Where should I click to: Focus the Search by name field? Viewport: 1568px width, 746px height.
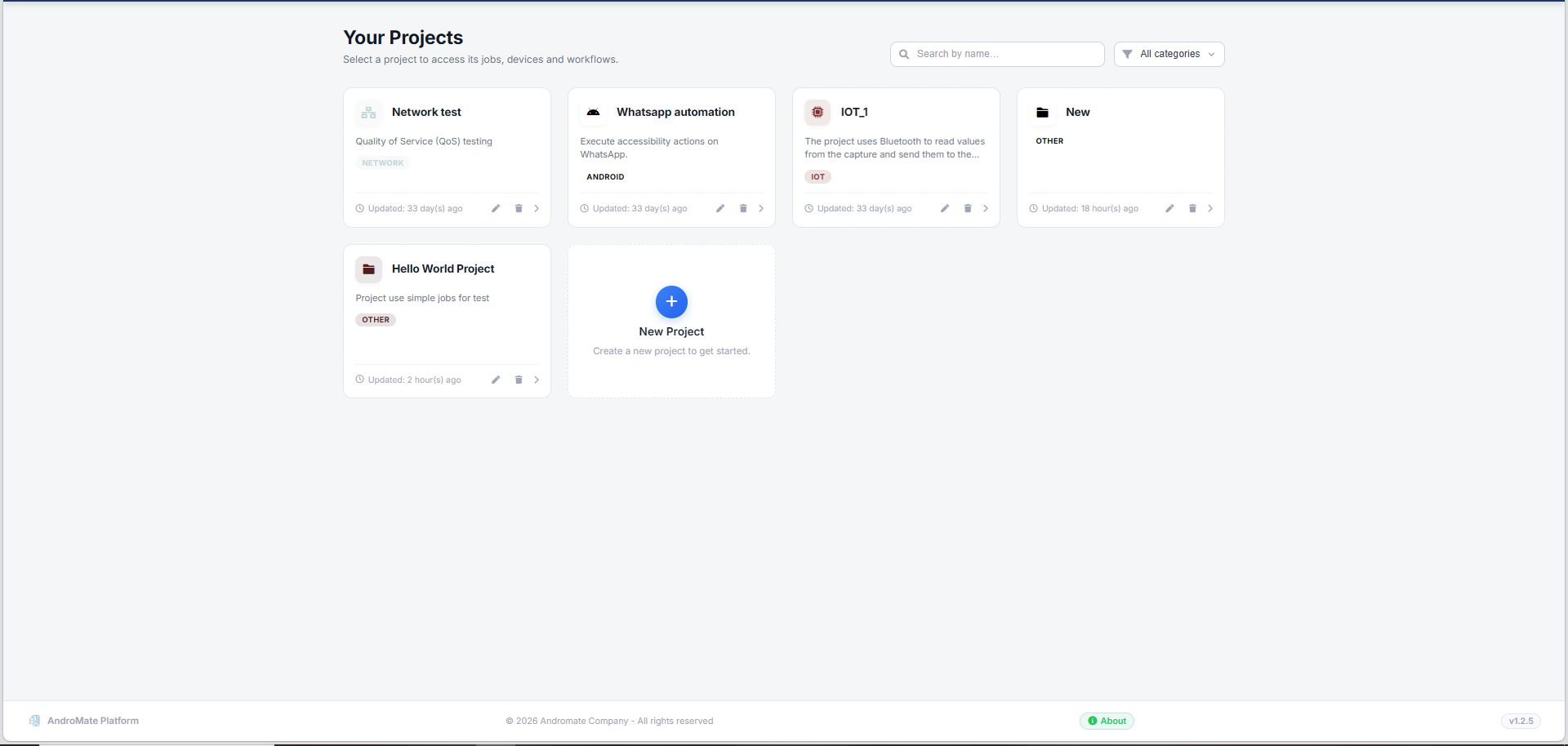tap(997, 54)
